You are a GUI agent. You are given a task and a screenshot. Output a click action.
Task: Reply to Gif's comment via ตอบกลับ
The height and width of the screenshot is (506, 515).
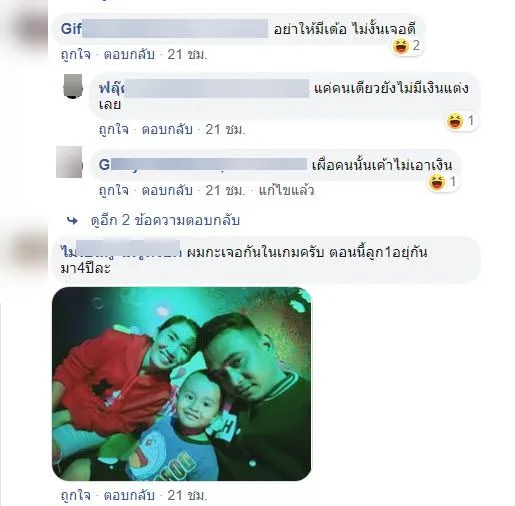click(x=129, y=54)
